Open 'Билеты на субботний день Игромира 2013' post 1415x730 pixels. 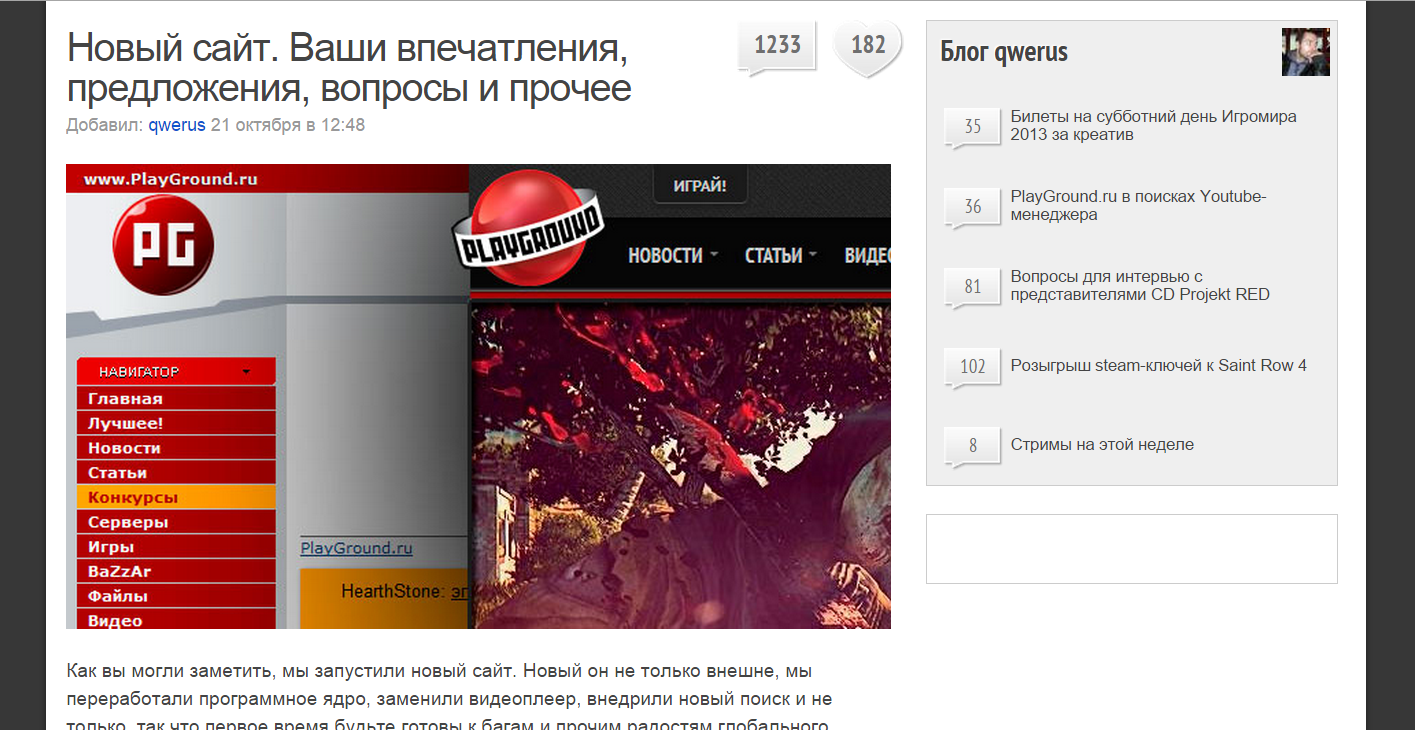[1154, 125]
